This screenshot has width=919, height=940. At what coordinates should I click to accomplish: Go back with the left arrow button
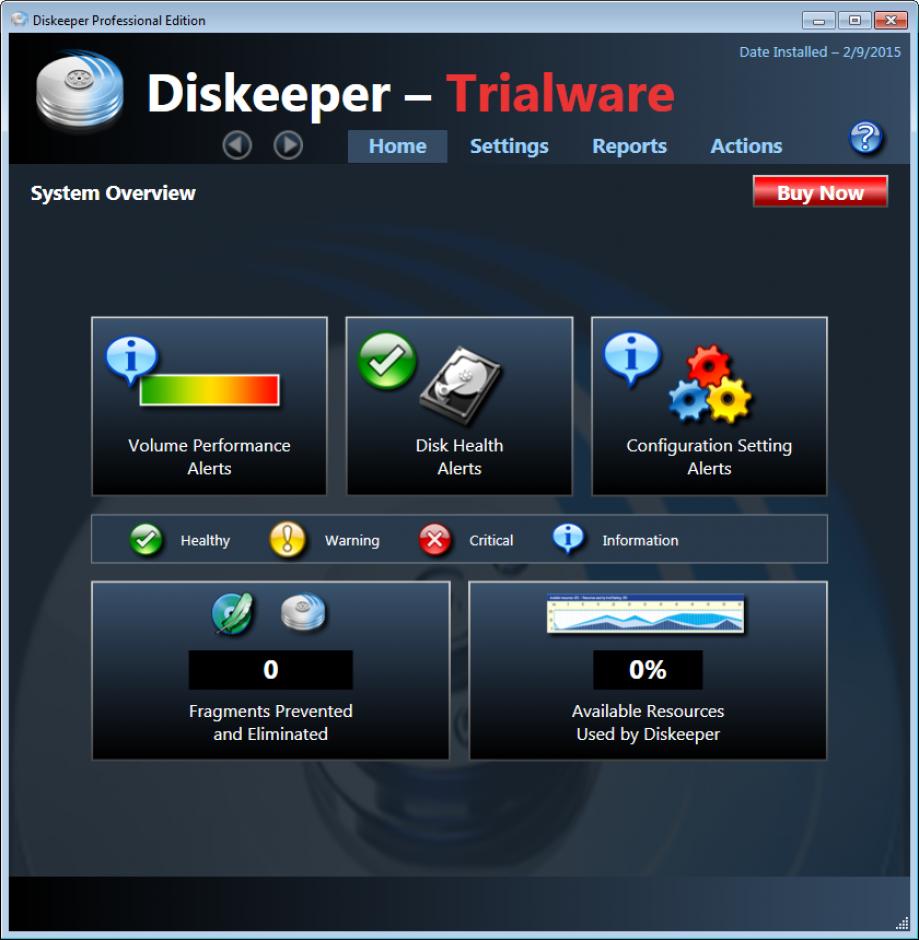(x=237, y=145)
